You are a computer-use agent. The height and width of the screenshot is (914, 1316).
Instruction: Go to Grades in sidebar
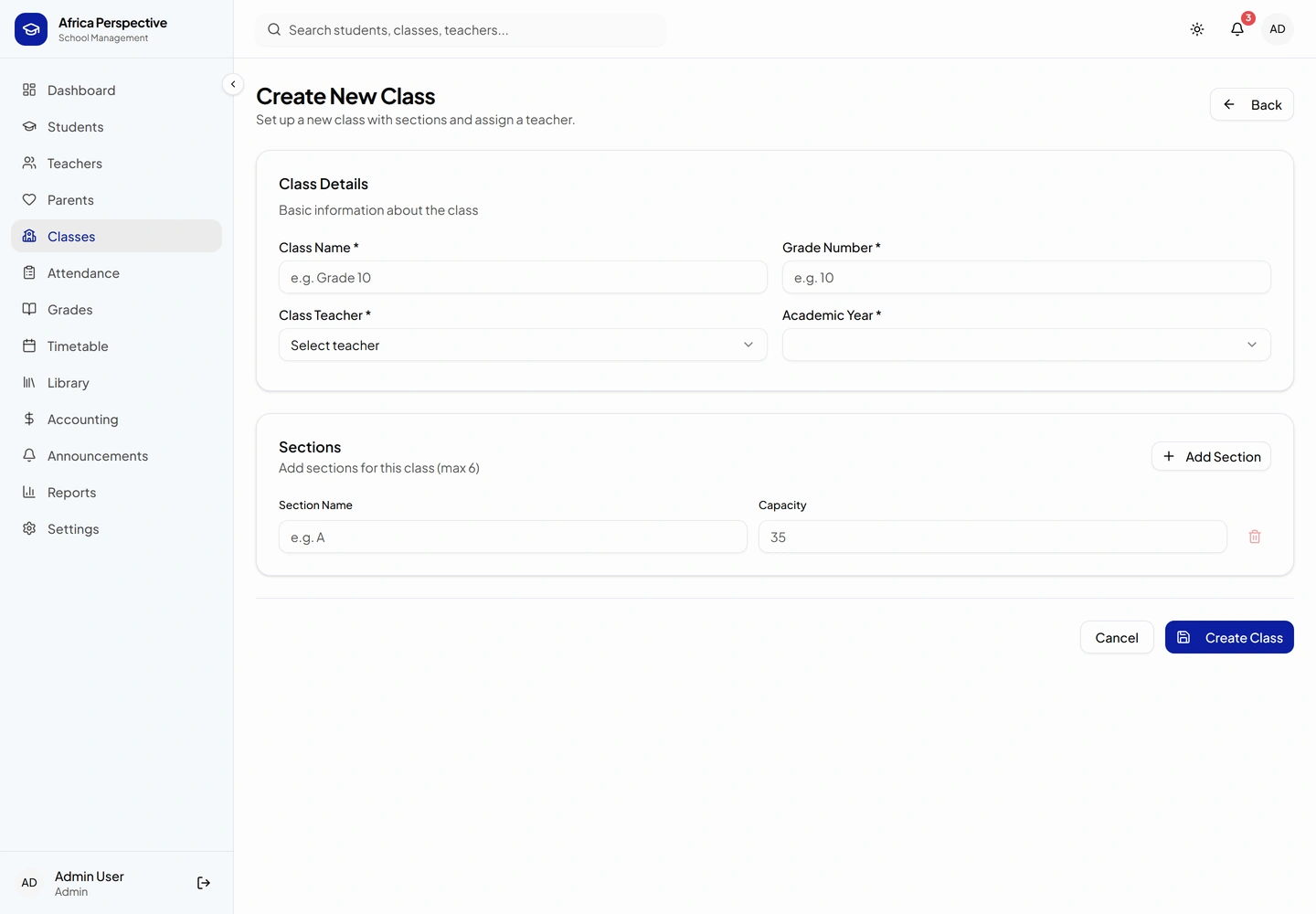[x=116, y=309]
